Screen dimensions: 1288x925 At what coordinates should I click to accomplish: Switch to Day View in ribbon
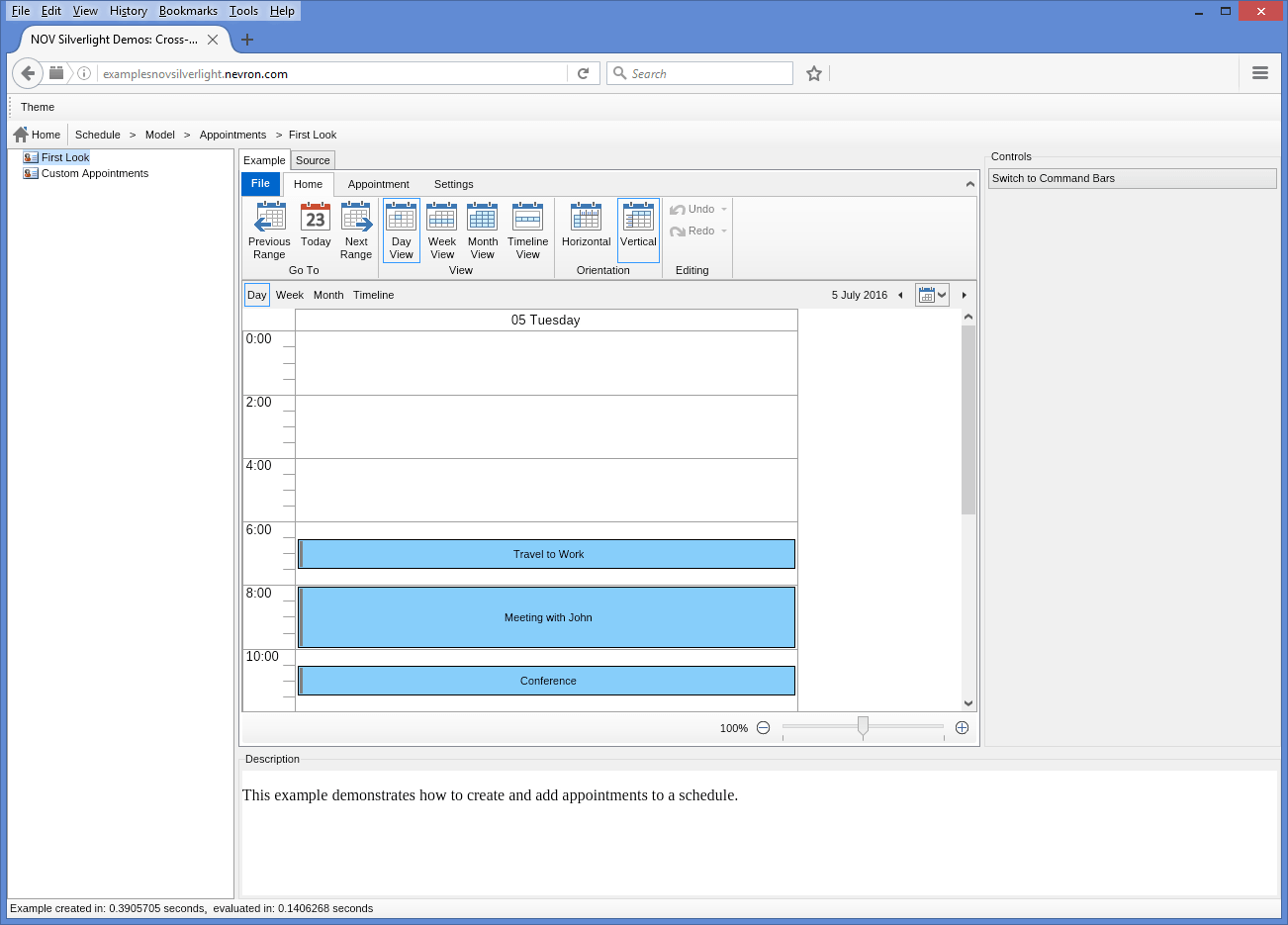(402, 230)
